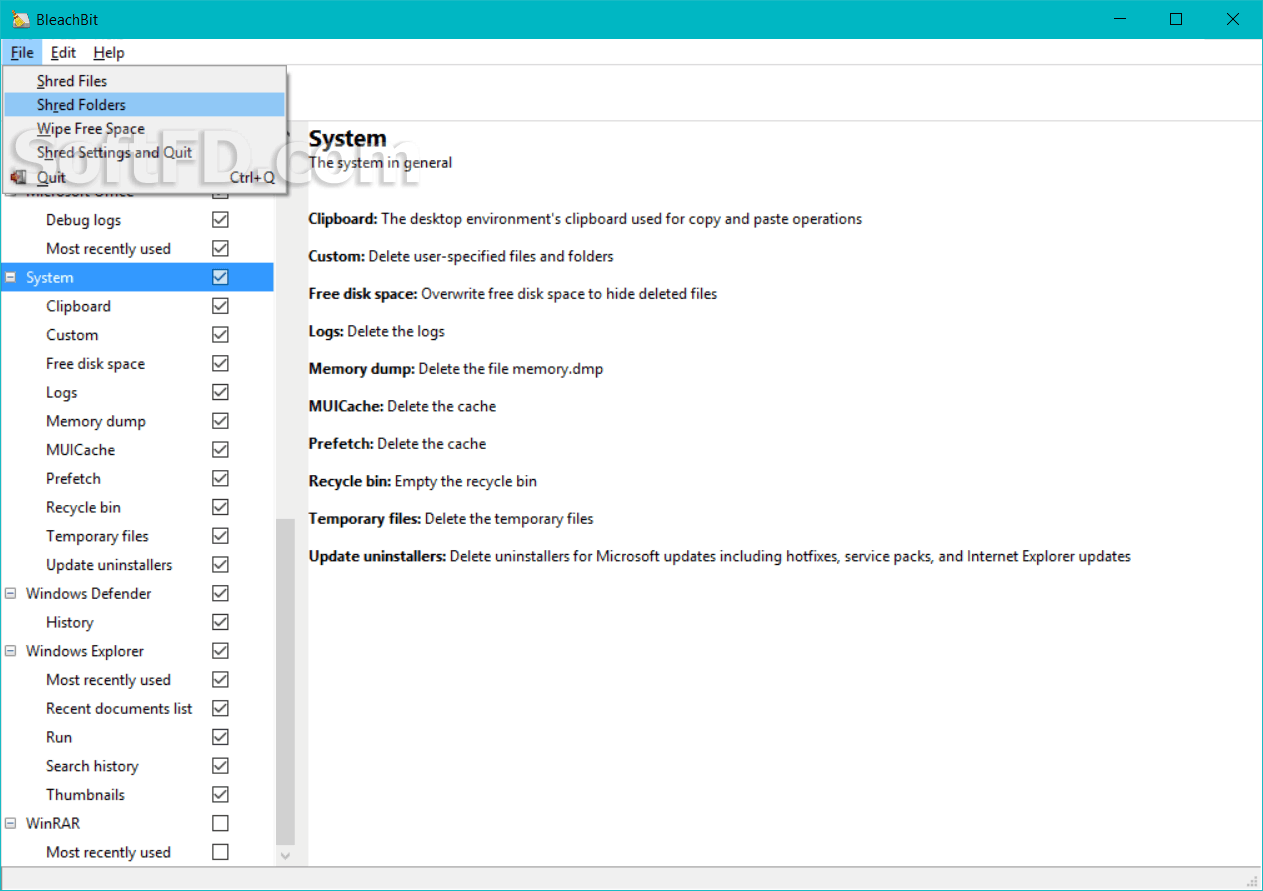
Task: Uncheck the MUICache checkbox
Action: pyautogui.click(x=221, y=450)
